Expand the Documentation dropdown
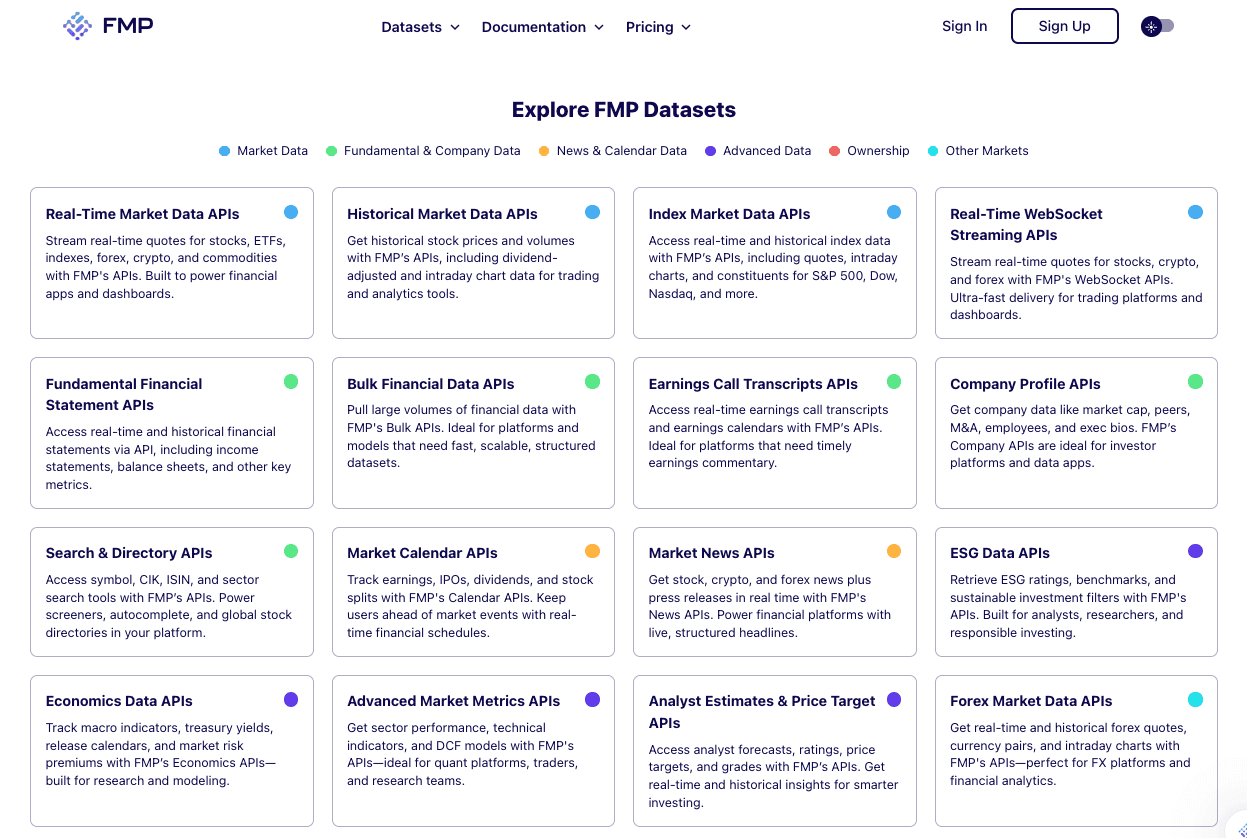Image resolution: width=1247 pixels, height=838 pixels. pyautogui.click(x=542, y=27)
